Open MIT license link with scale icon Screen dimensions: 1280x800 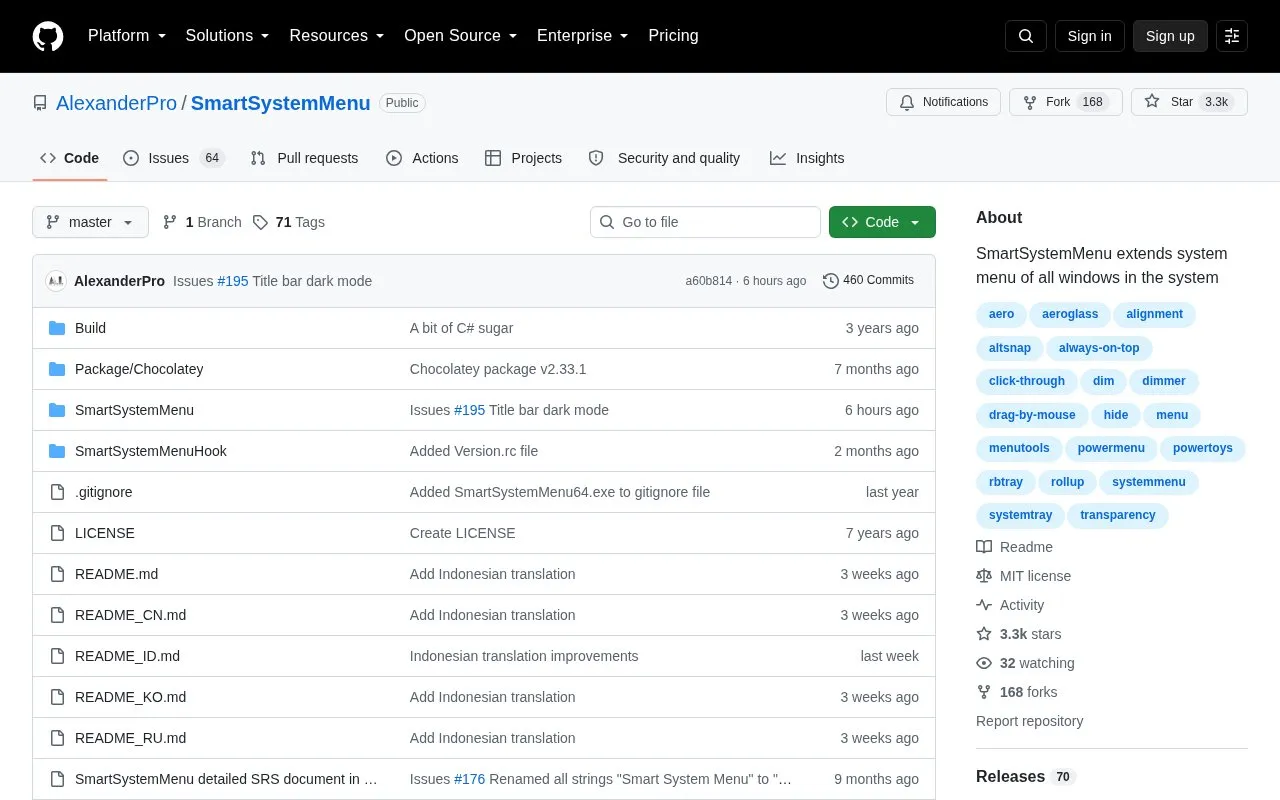click(1023, 576)
